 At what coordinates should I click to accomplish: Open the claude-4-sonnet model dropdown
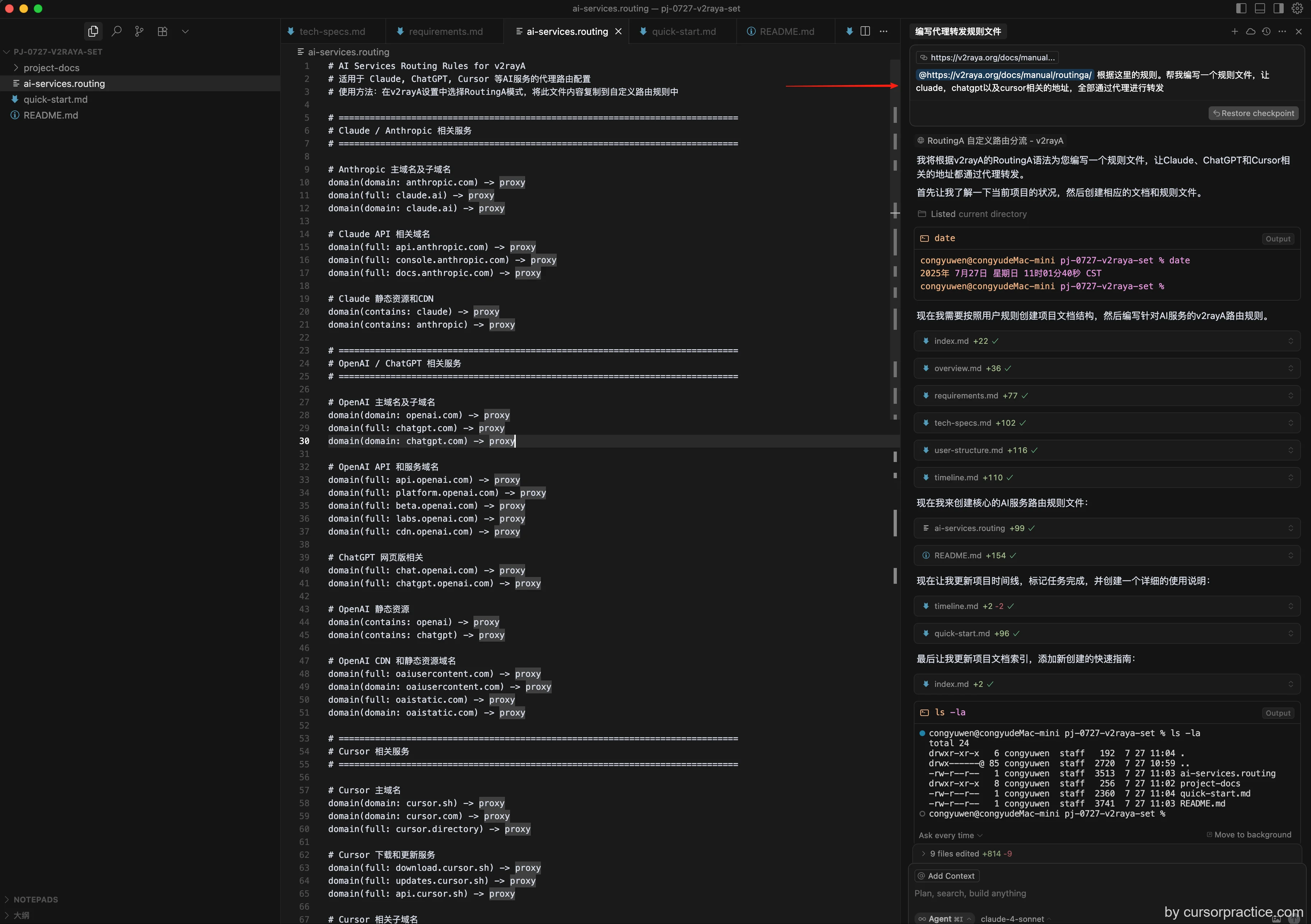tap(1015, 919)
